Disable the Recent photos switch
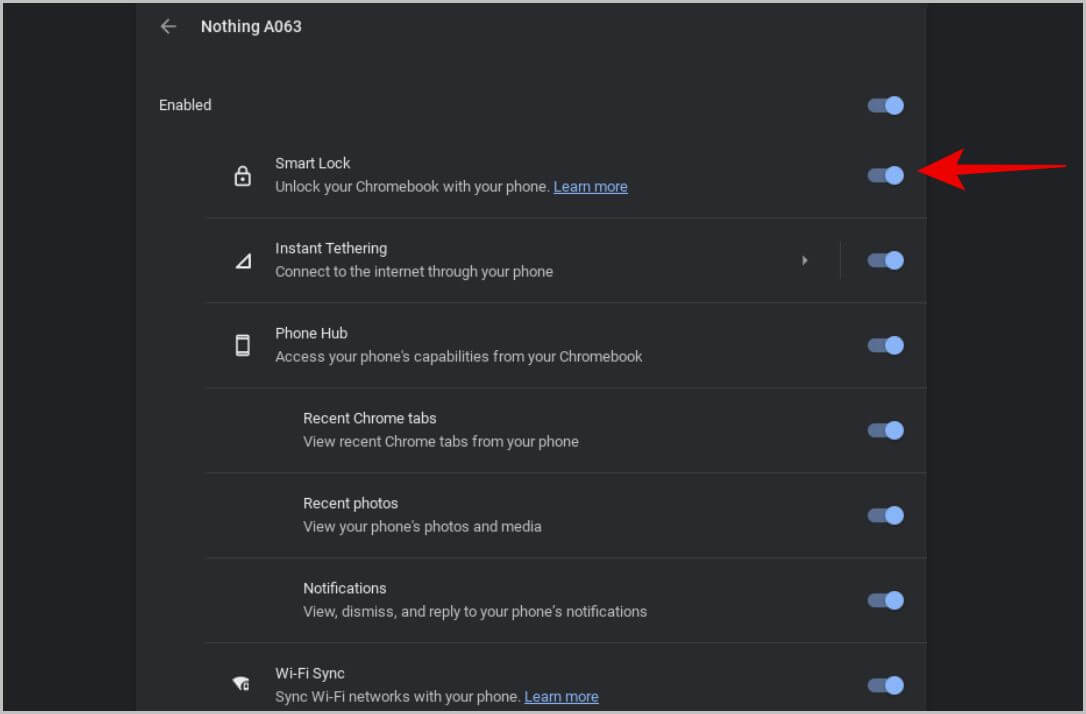 pyautogui.click(x=885, y=515)
